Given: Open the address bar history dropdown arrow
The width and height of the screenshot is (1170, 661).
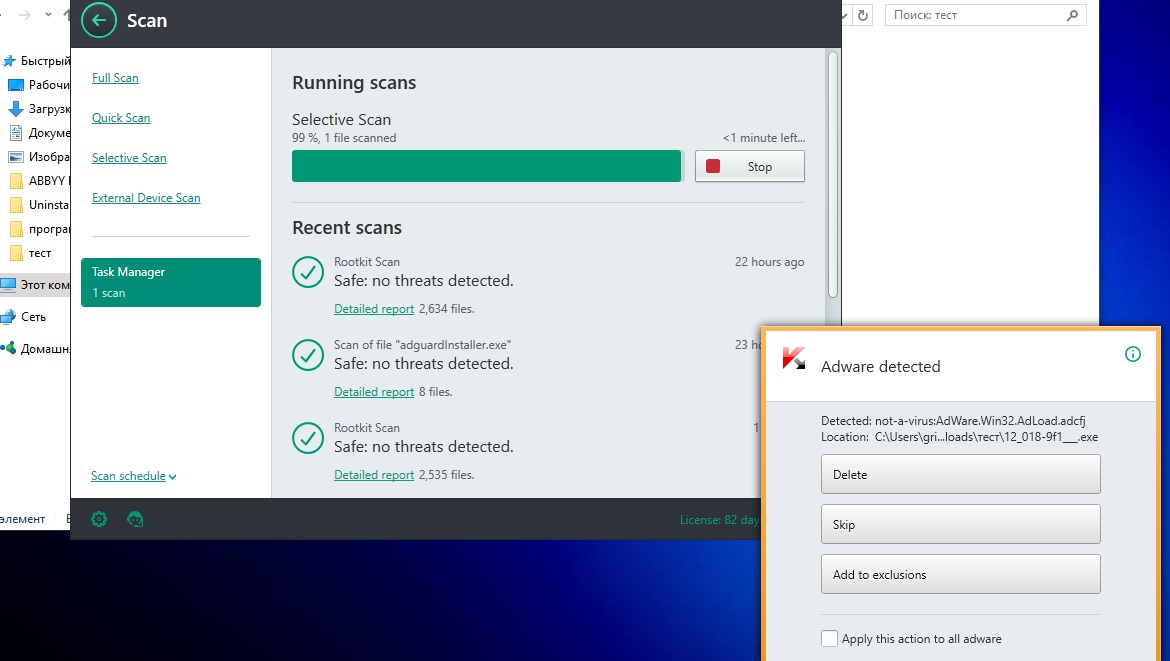Looking at the screenshot, I should pyautogui.click(x=847, y=16).
